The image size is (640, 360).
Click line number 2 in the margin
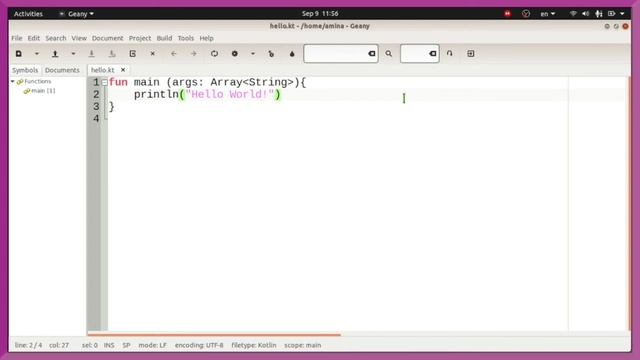coord(96,94)
